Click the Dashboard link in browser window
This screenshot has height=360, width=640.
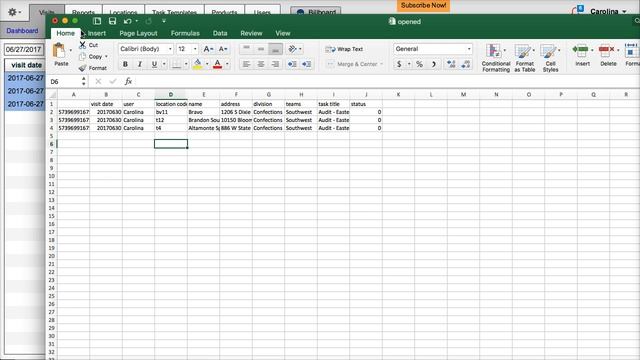[x=22, y=31]
